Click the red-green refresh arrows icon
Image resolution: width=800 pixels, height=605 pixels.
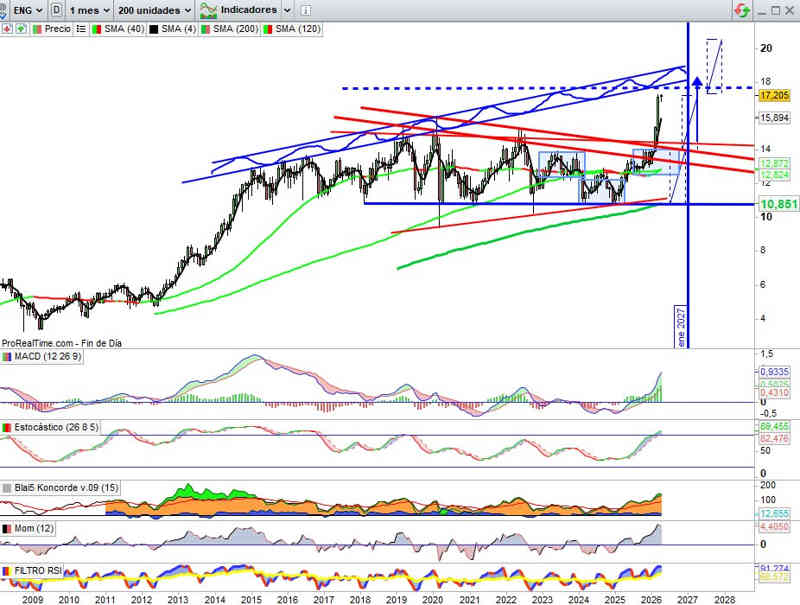(743, 10)
